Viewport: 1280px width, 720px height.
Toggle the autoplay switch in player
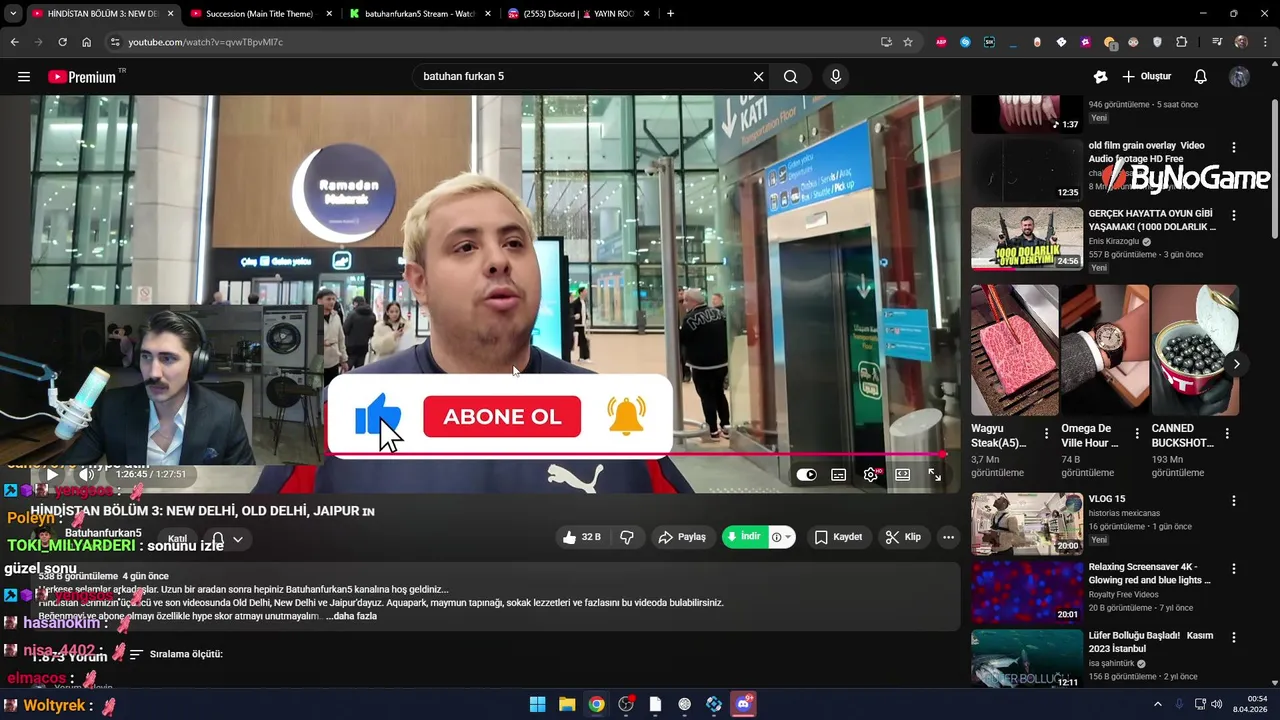(x=806, y=475)
